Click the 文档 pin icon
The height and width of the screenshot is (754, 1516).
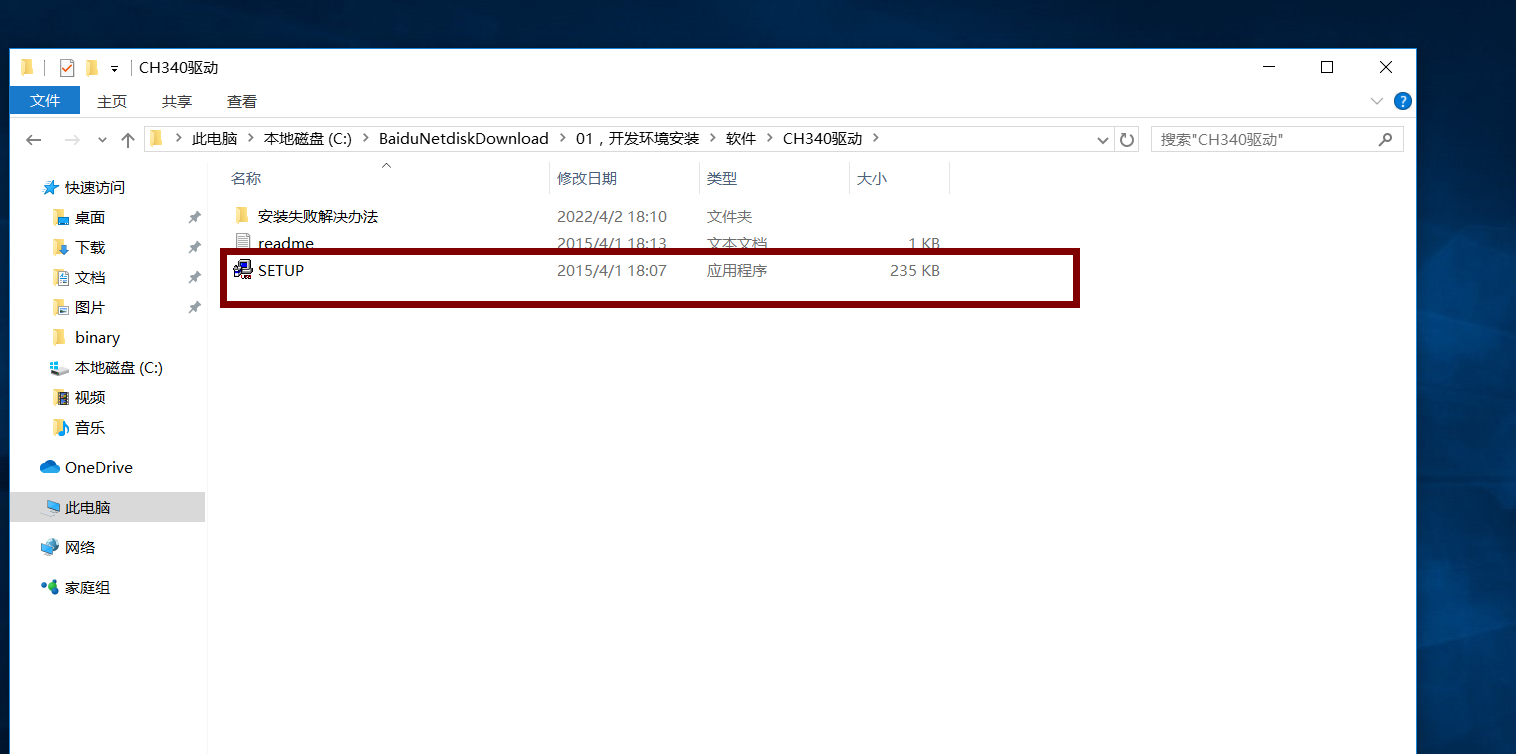[194, 278]
